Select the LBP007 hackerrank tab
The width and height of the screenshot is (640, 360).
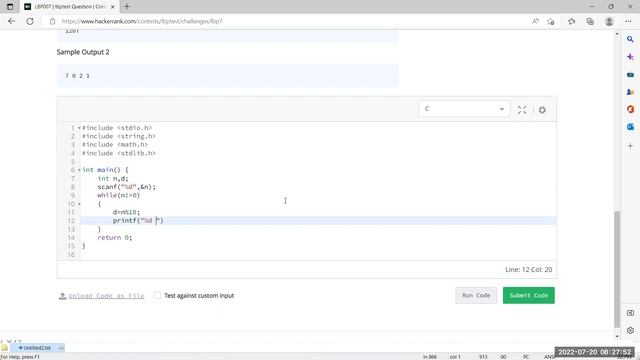coord(69,7)
